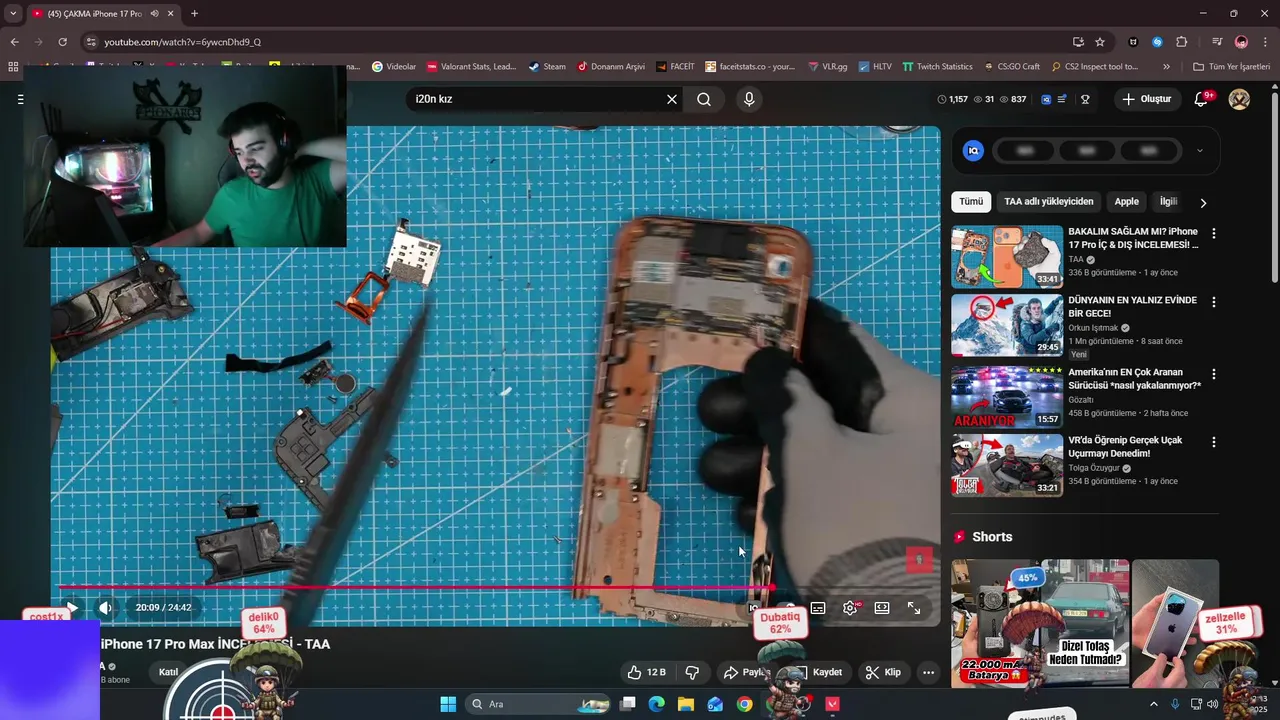
Task: Open File Explorer from the taskbar
Action: [x=686, y=704]
